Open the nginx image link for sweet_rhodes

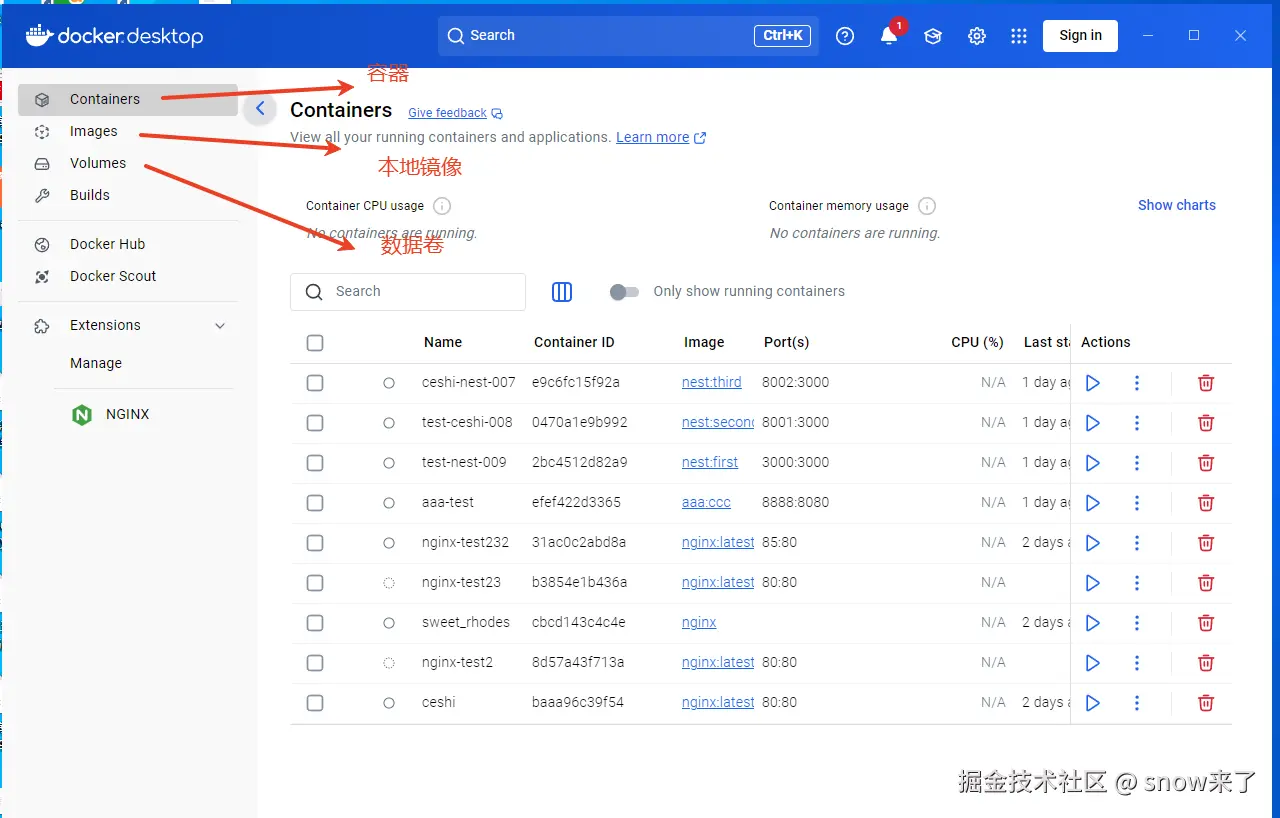[x=699, y=623]
